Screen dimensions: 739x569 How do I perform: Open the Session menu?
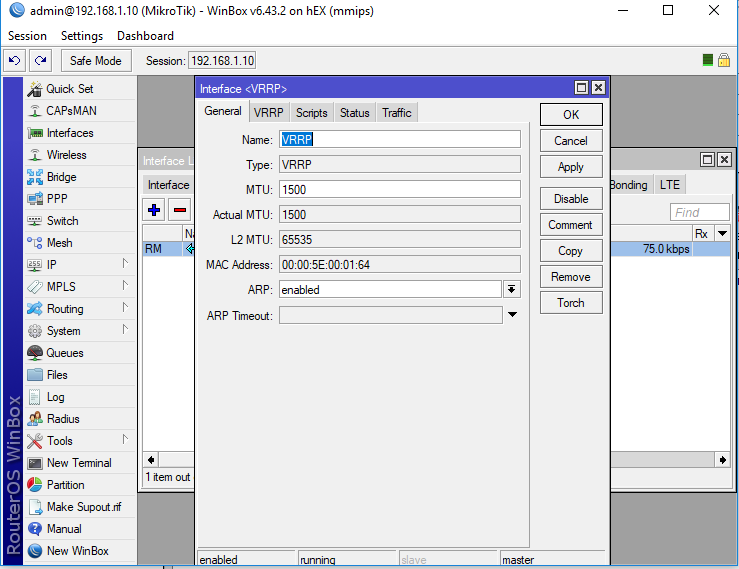click(27, 36)
